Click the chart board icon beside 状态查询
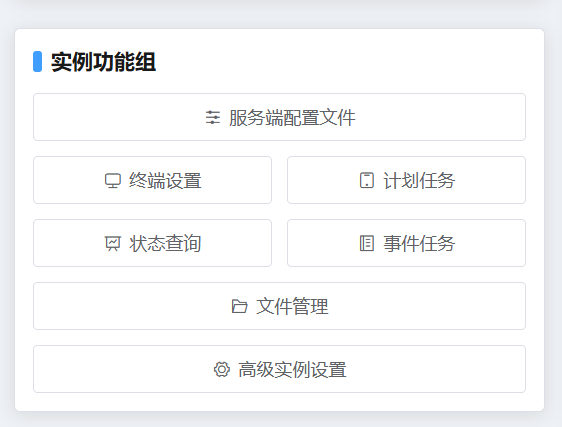 pos(113,243)
